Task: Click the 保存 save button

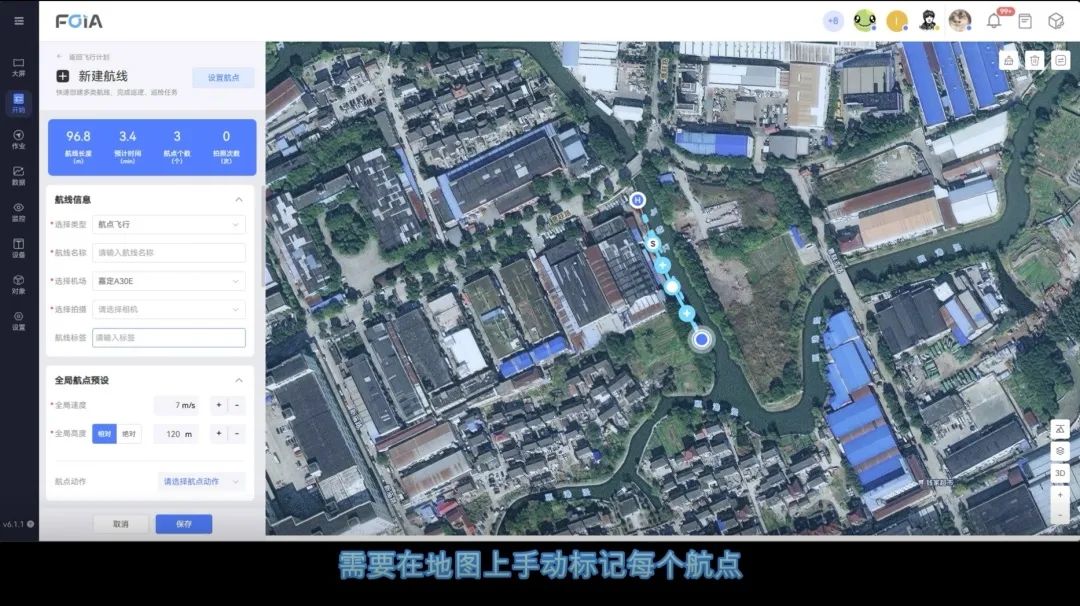Action: pyautogui.click(x=184, y=524)
